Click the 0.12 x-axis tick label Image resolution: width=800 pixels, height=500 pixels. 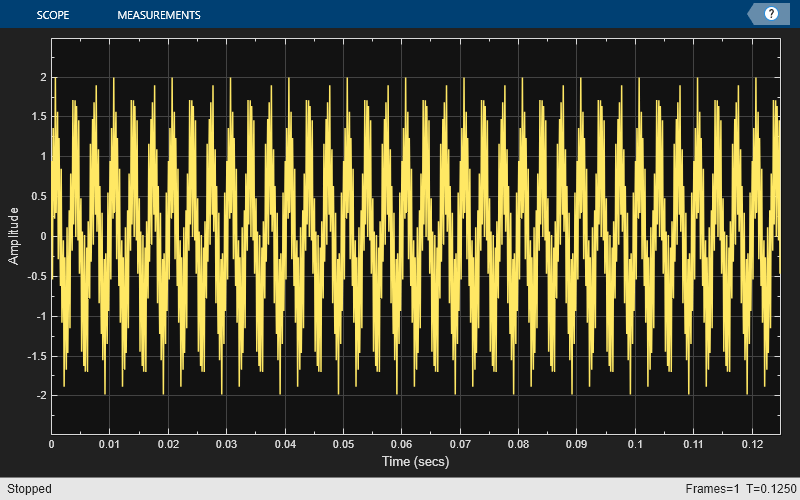pyautogui.click(x=750, y=443)
